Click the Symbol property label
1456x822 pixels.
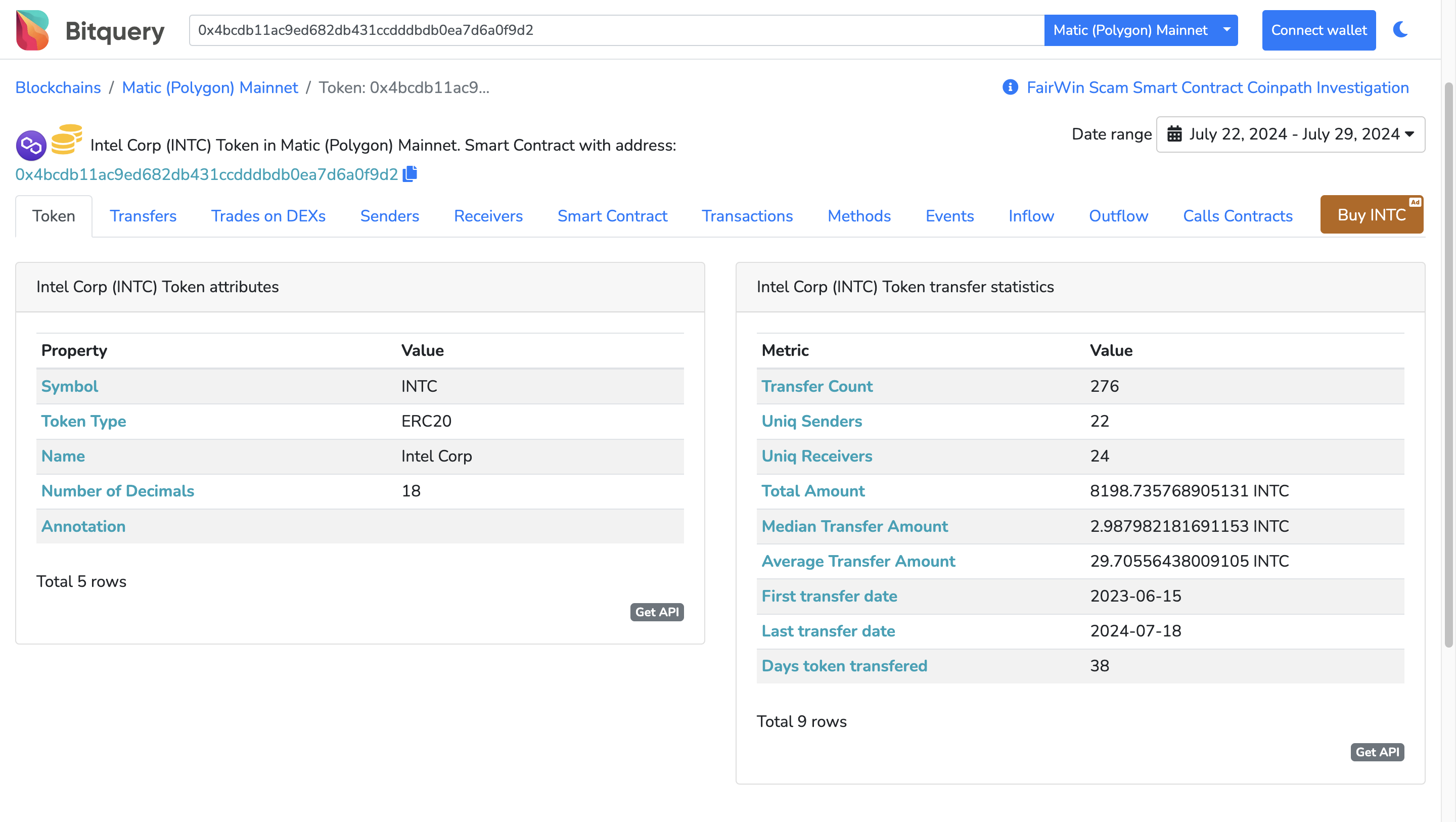70,386
